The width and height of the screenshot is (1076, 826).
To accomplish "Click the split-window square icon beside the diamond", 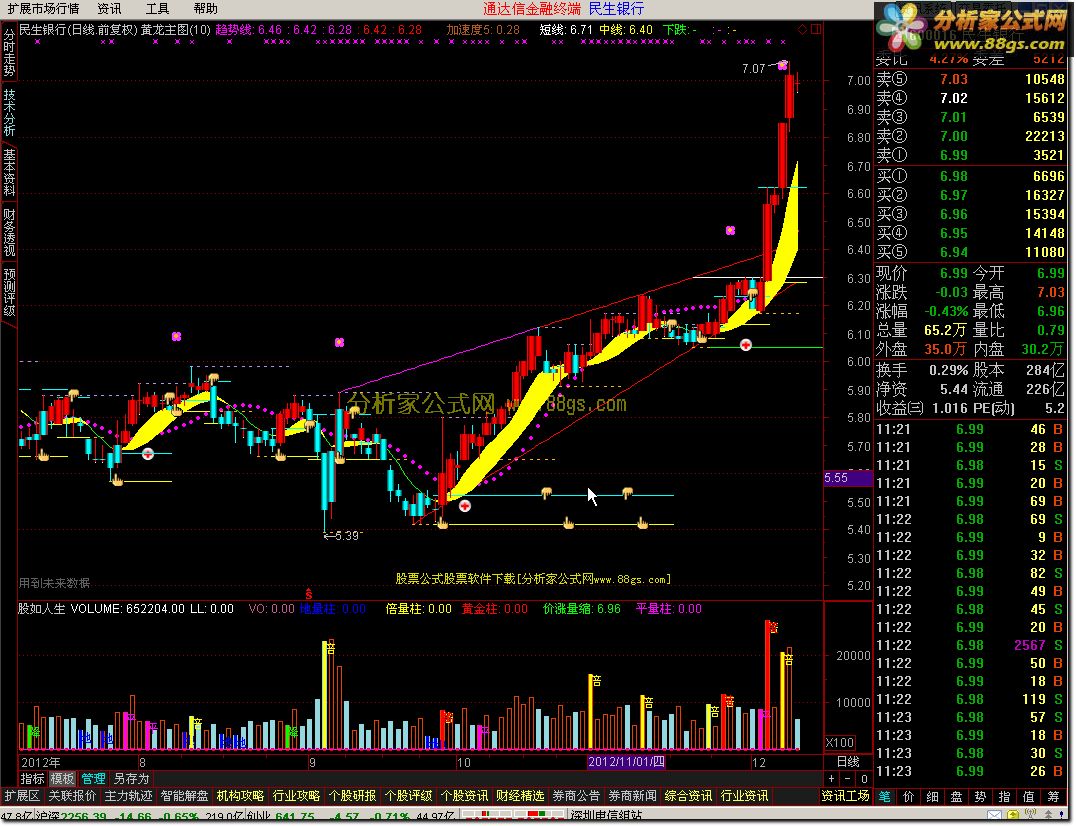I will [815, 29].
